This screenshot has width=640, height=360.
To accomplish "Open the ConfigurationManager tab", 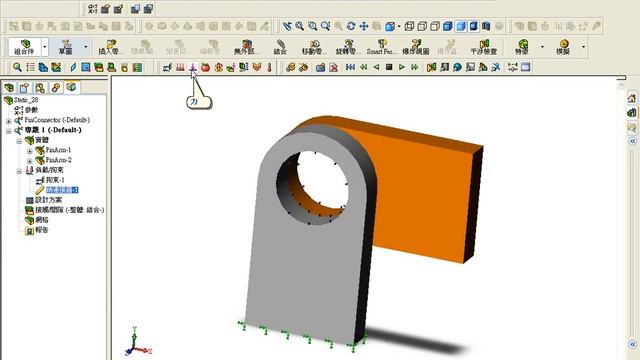I will point(40,87).
